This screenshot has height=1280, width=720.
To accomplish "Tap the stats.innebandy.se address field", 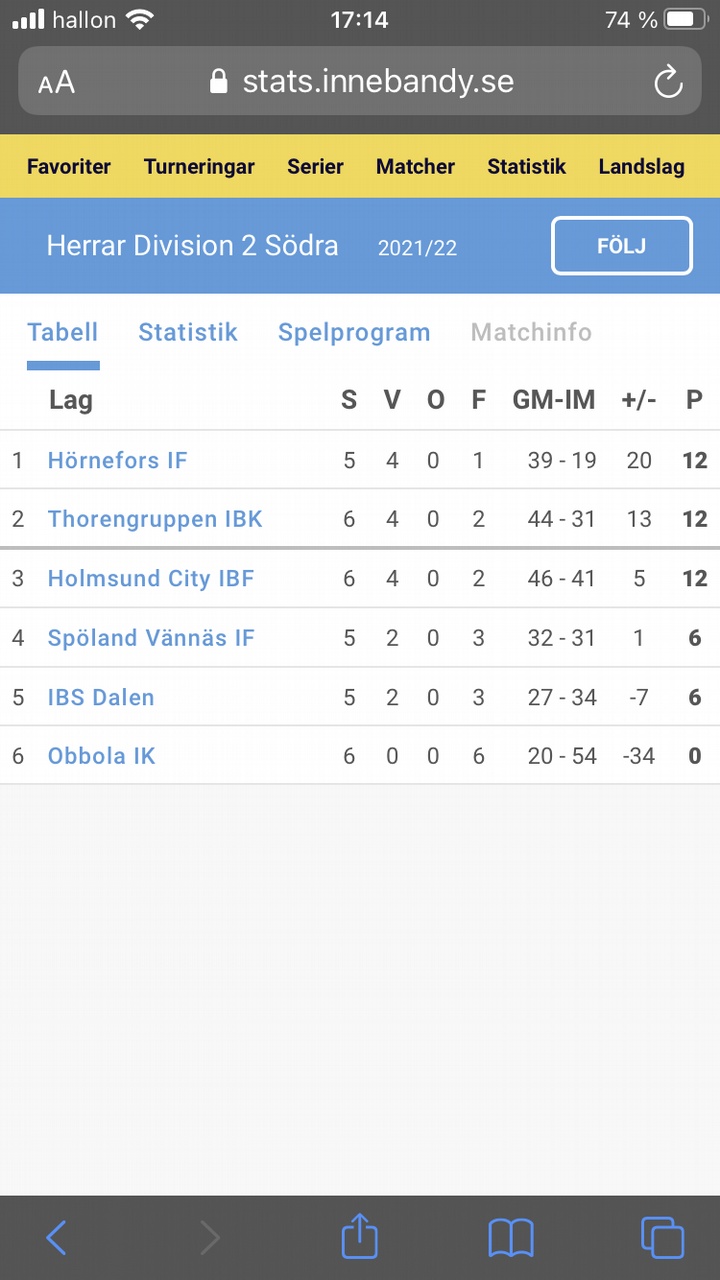I will coord(360,81).
